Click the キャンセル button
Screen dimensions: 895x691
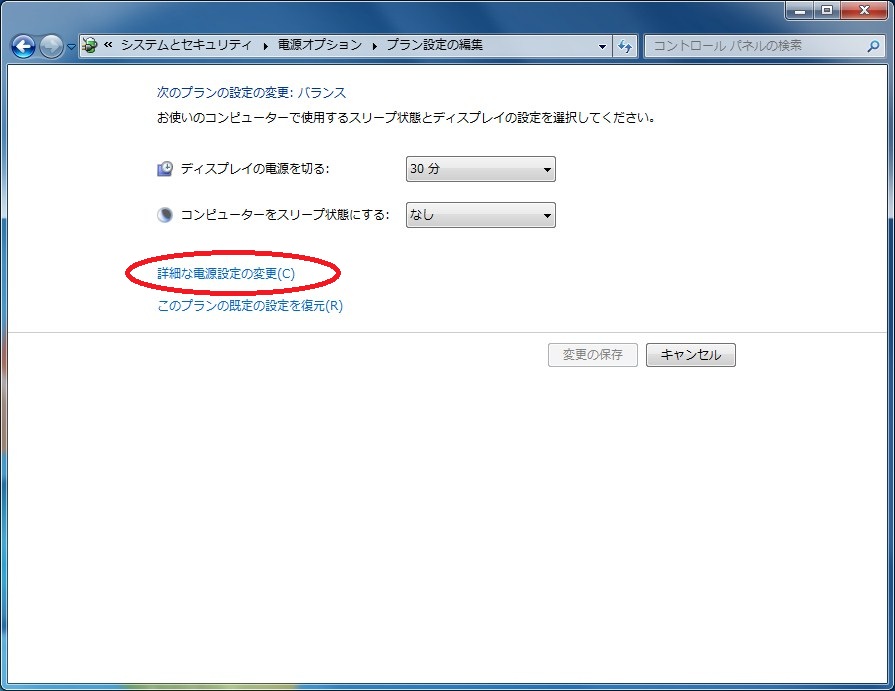pos(691,354)
